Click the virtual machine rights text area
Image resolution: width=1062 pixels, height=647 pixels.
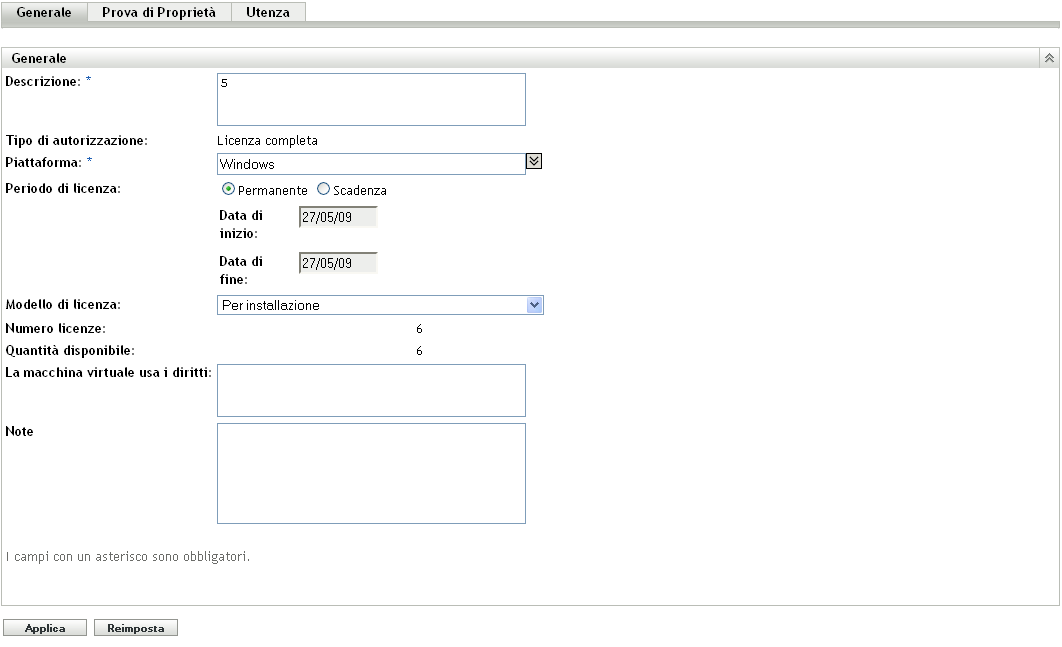(x=371, y=391)
